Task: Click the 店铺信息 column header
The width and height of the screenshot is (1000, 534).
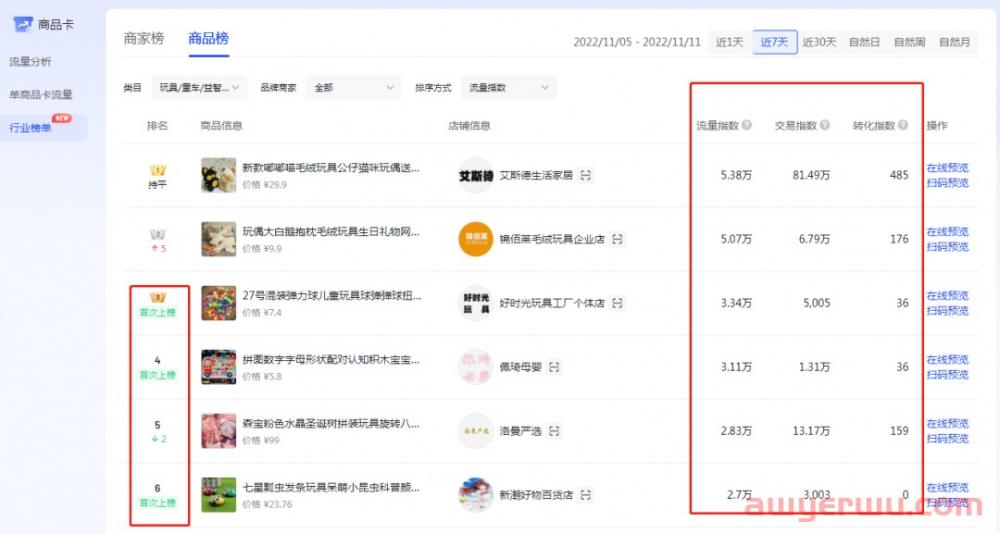Action: 469,126
